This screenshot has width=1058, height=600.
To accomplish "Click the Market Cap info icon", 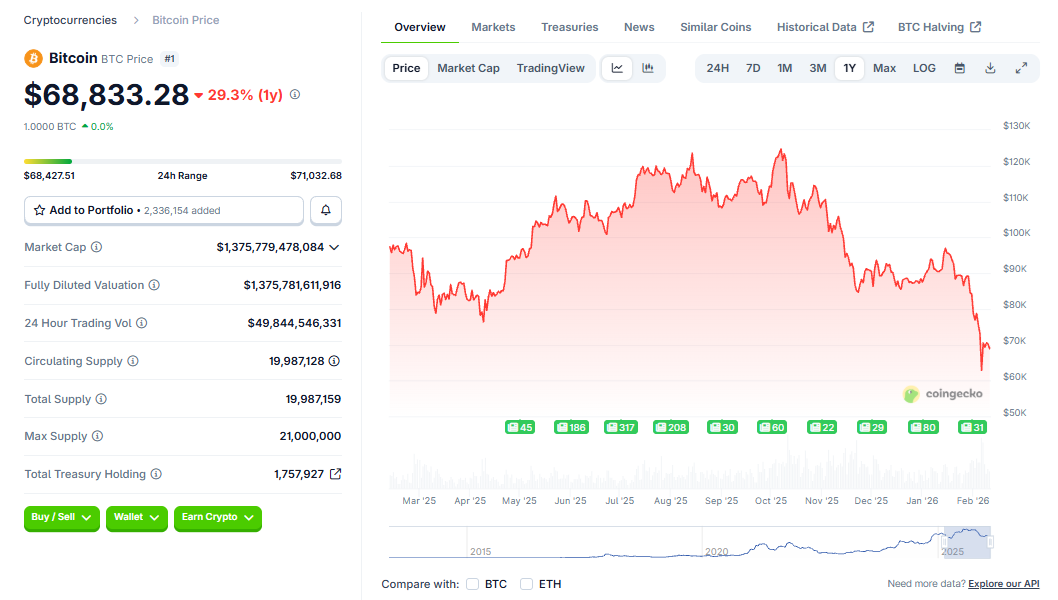I will (x=96, y=247).
